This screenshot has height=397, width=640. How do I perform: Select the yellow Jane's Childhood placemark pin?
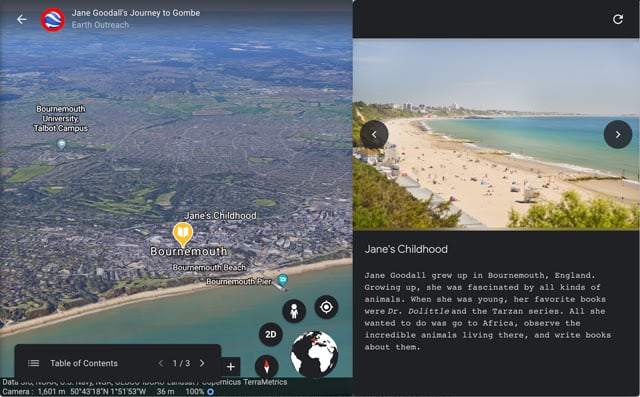(x=182, y=234)
